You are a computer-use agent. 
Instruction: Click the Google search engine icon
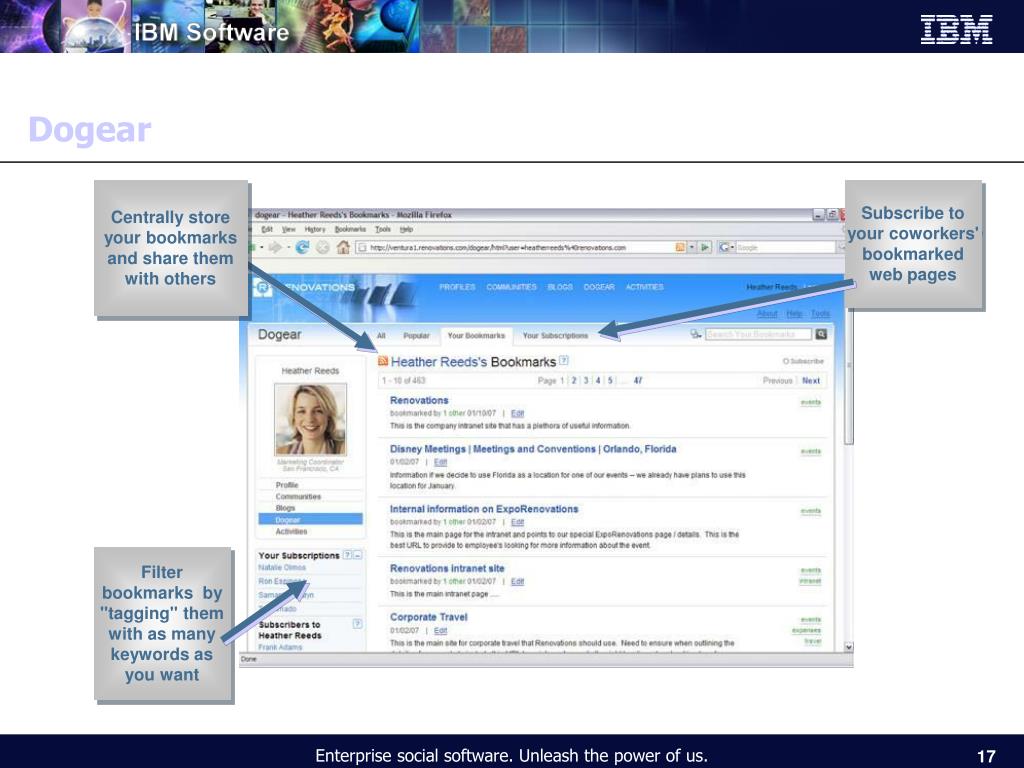(724, 248)
